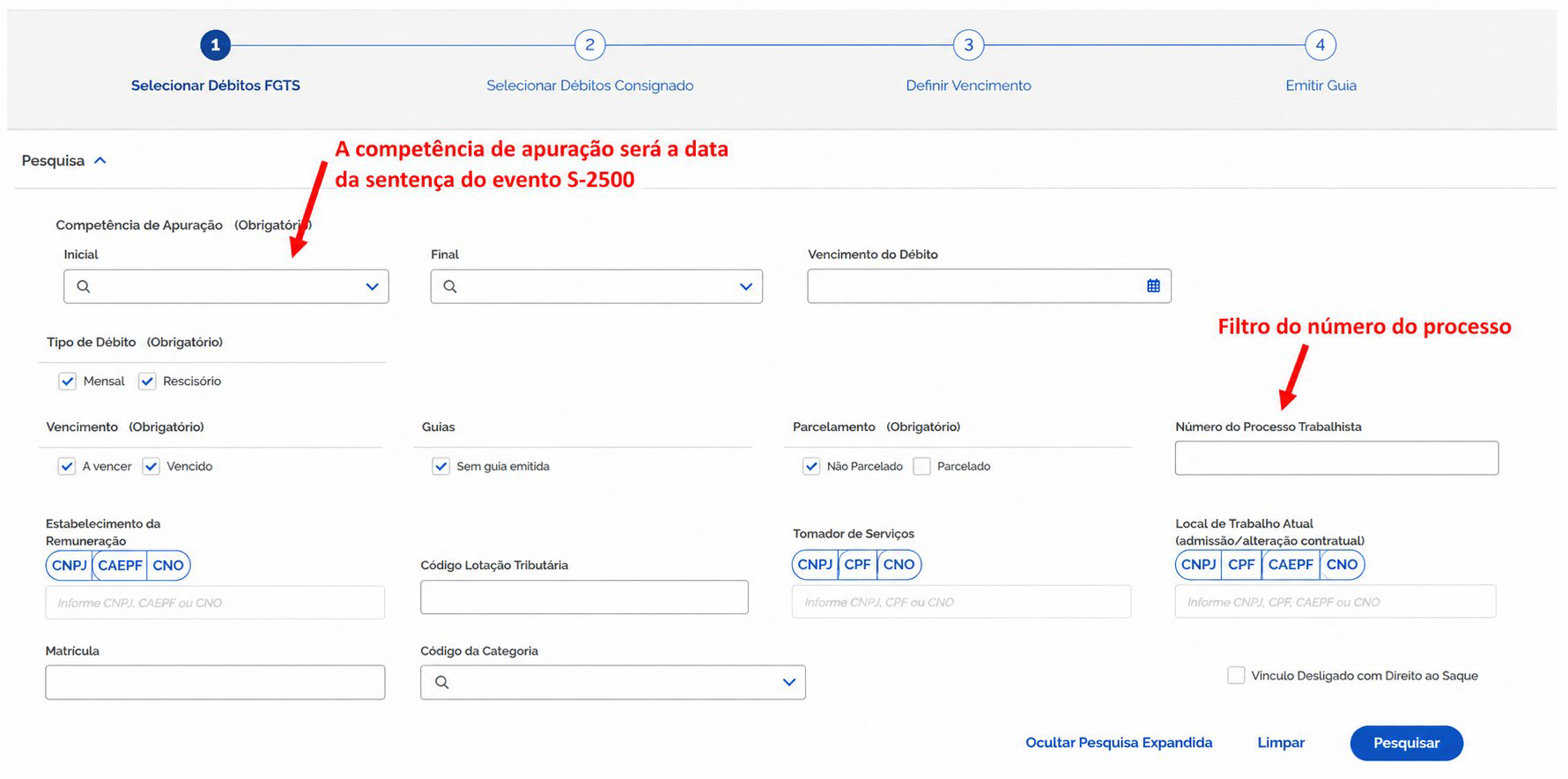Click Informe CNPJ, CPF, CAEPF ou CNO field
This screenshot has width=1568, height=779.
pos(1335,602)
